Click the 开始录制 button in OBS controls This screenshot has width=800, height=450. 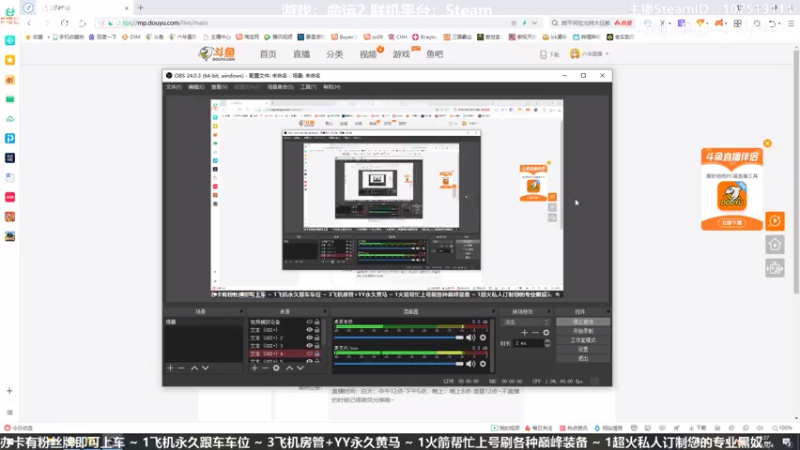pos(583,331)
